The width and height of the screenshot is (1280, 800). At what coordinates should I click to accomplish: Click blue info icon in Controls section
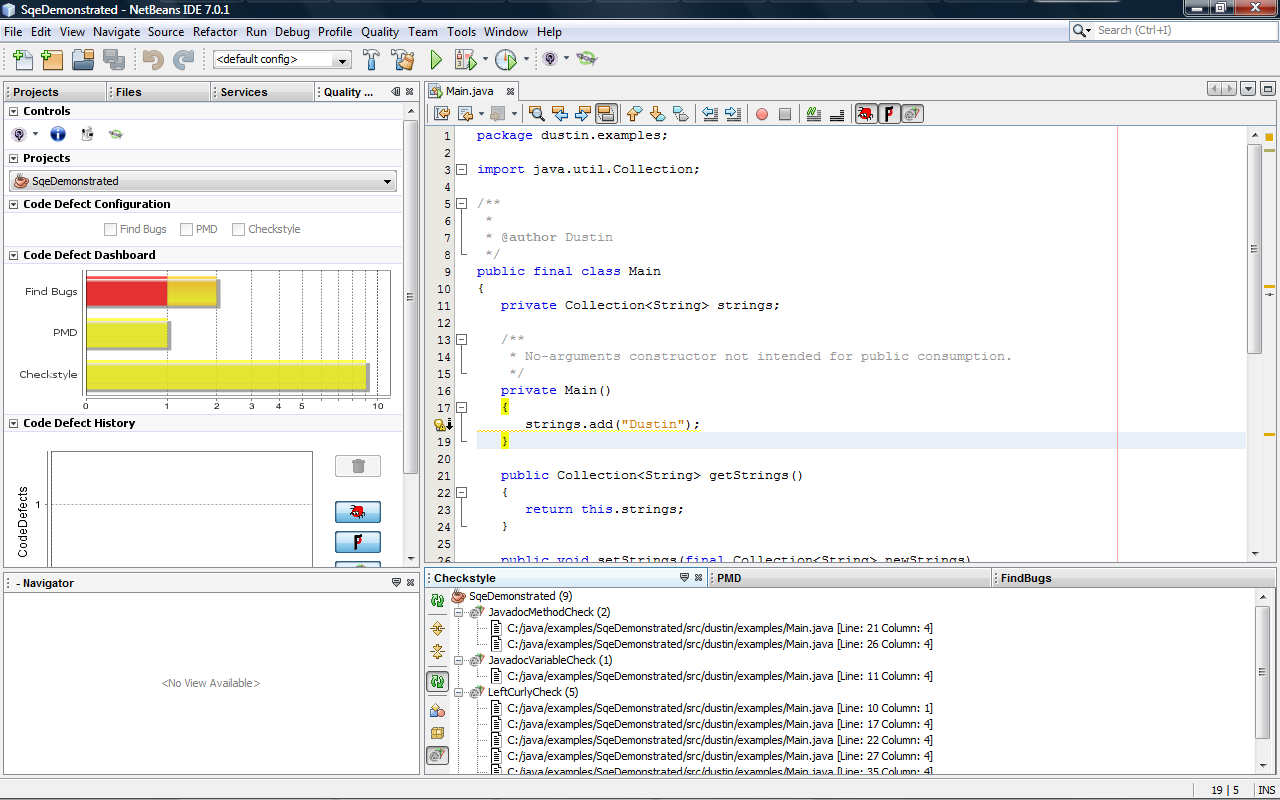[x=58, y=134]
